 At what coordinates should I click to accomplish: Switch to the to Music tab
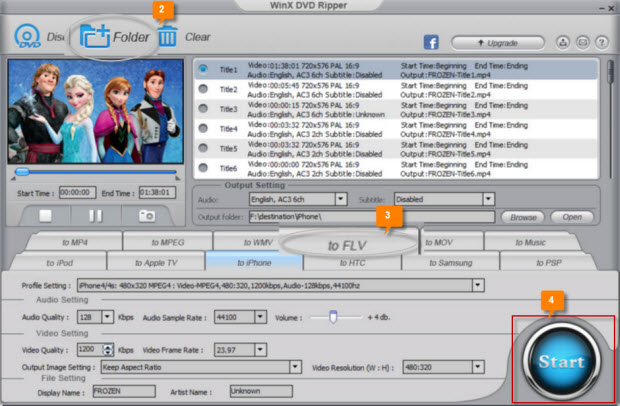coord(530,242)
